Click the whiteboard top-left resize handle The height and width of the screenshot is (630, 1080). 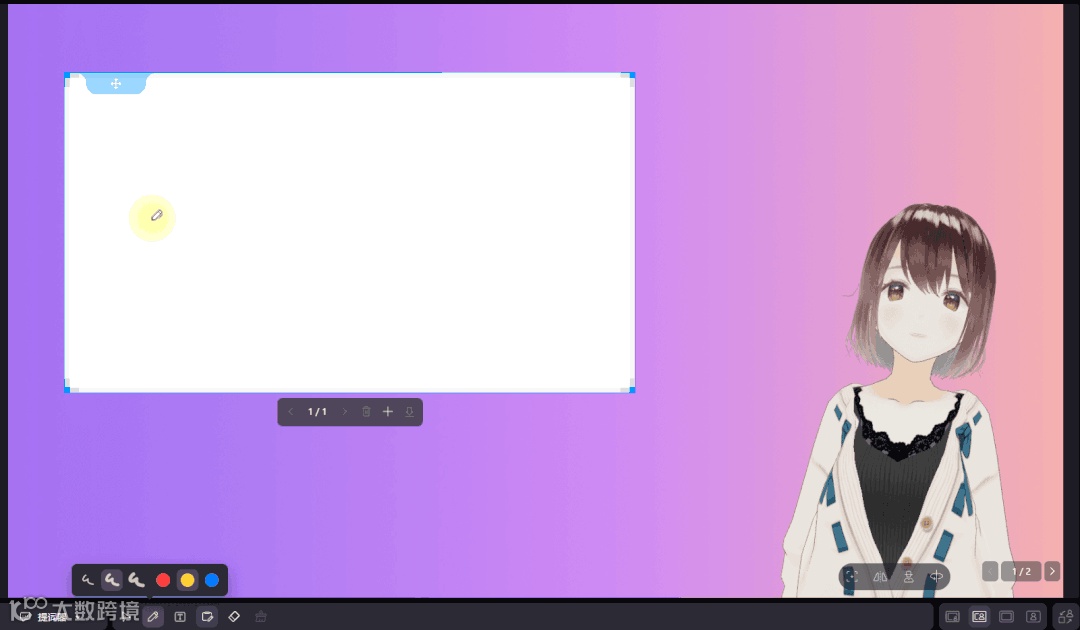coord(68,76)
